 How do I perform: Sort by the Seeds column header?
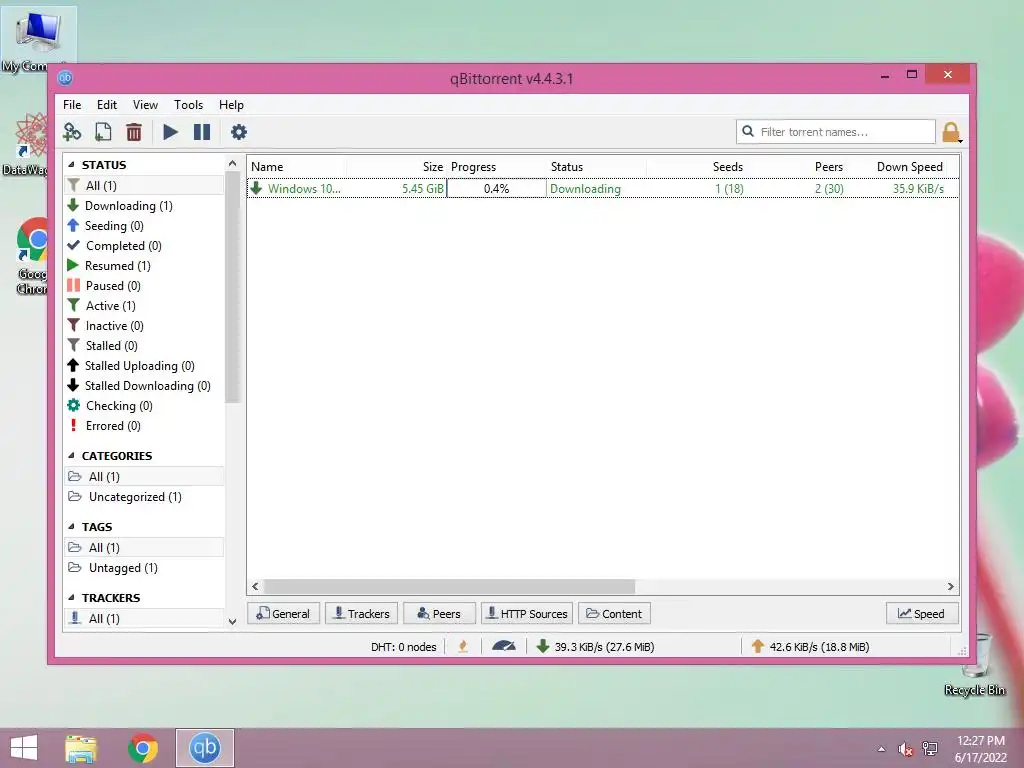tap(696, 167)
